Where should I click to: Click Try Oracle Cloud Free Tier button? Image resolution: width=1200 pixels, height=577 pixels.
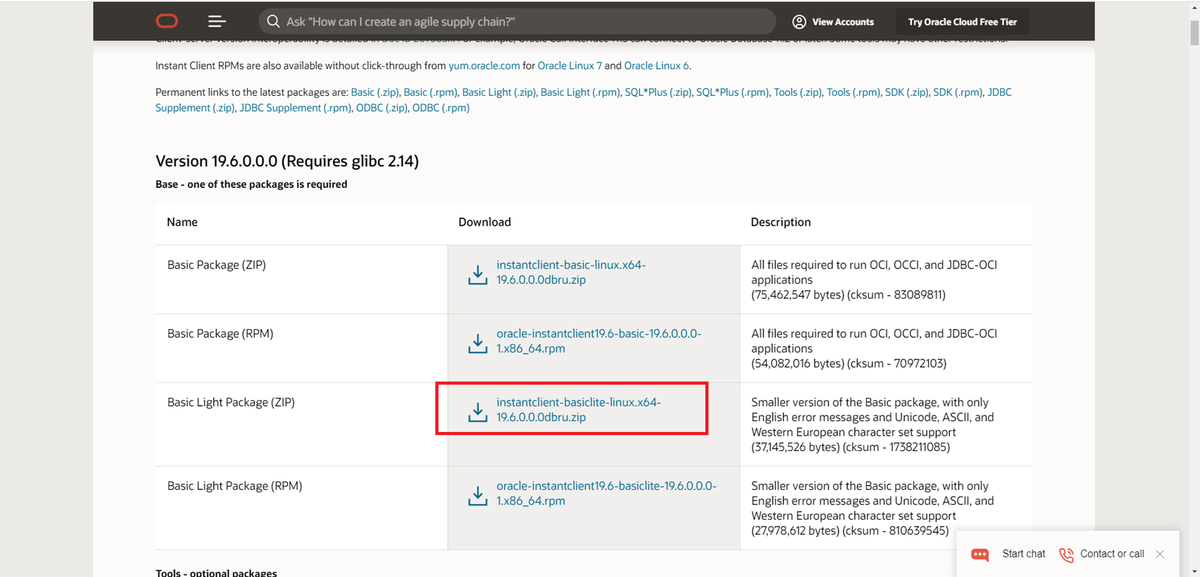(963, 21)
